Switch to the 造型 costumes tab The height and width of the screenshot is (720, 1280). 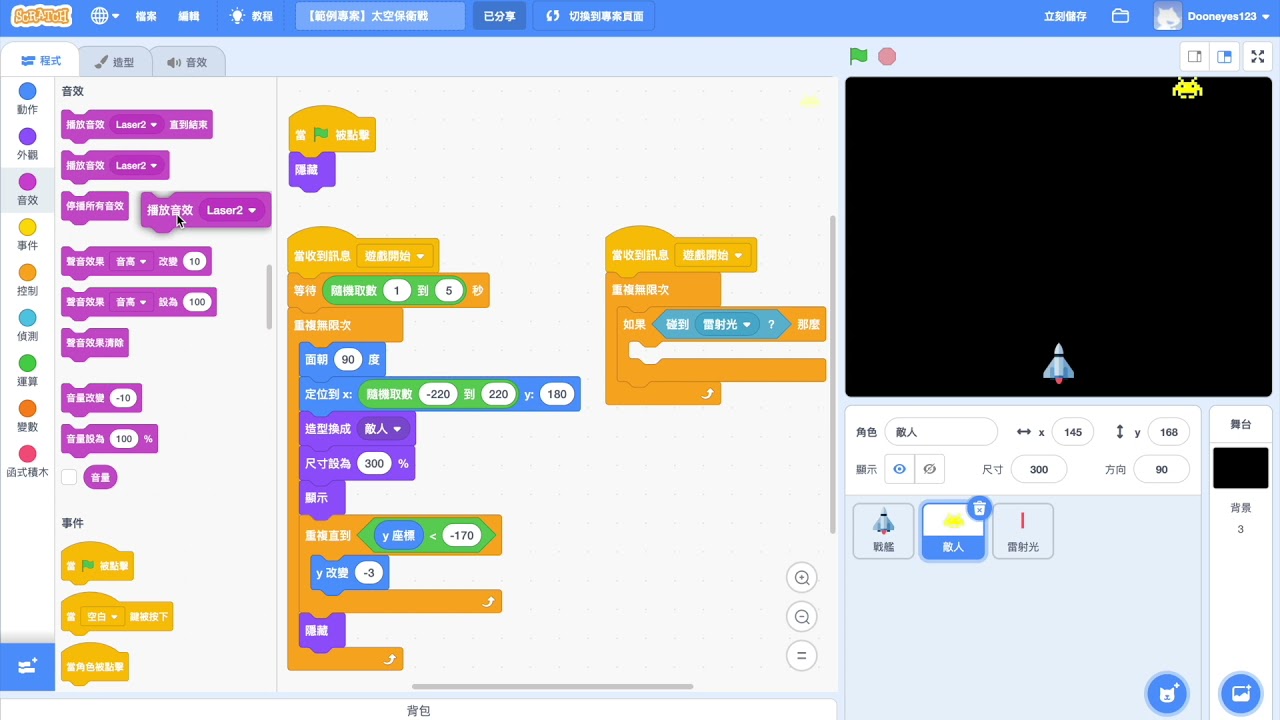tap(114, 62)
